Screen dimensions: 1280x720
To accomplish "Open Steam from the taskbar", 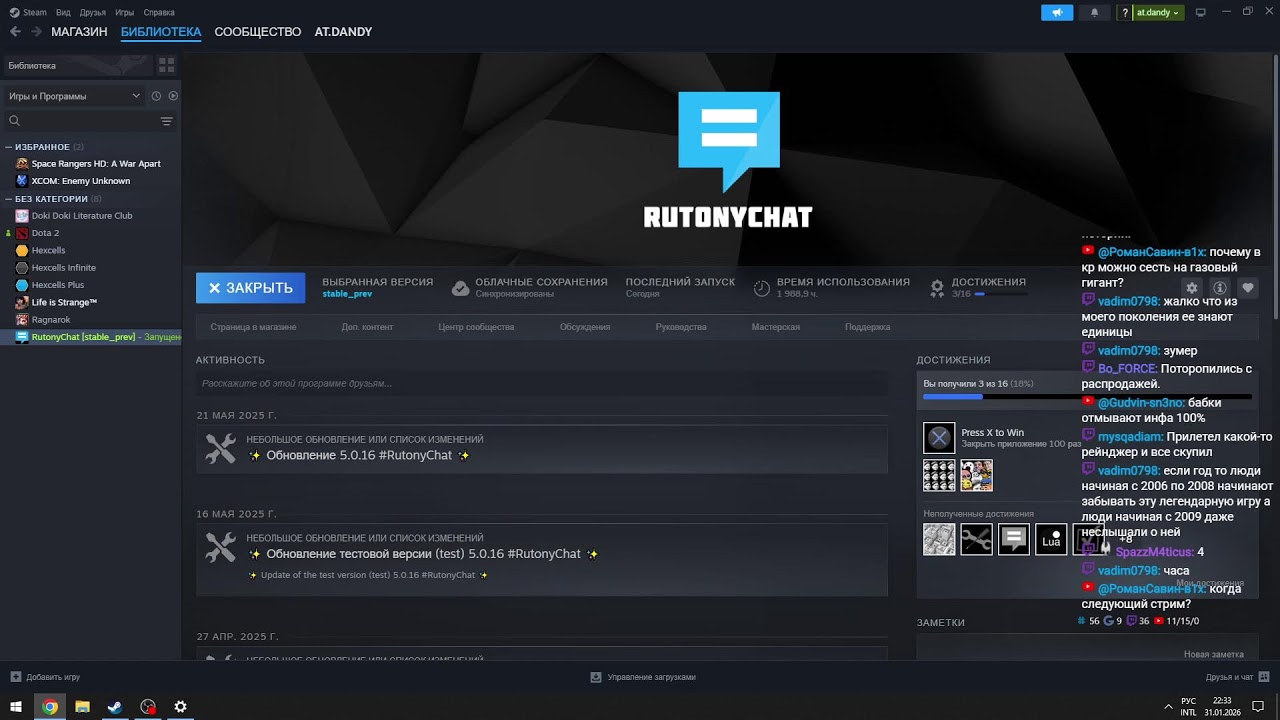I will [115, 706].
